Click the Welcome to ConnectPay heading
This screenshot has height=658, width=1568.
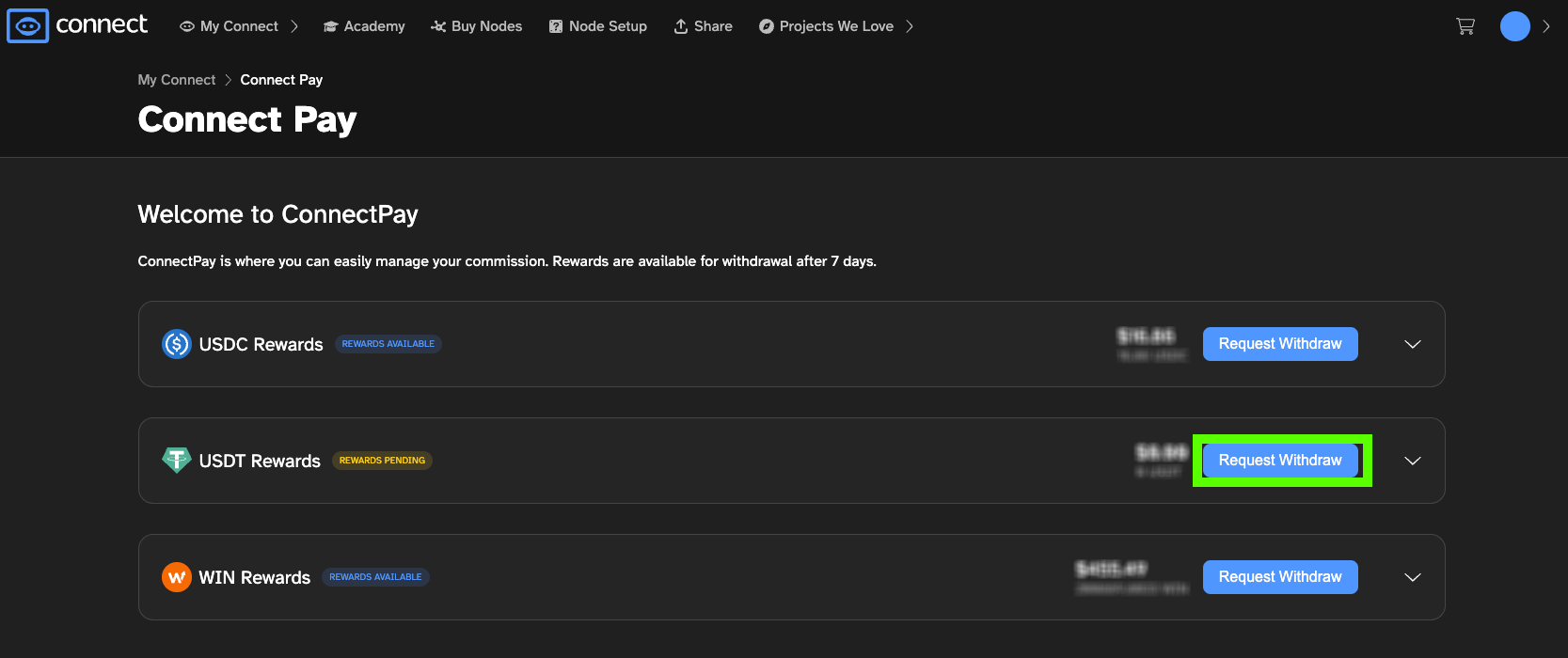(x=277, y=214)
